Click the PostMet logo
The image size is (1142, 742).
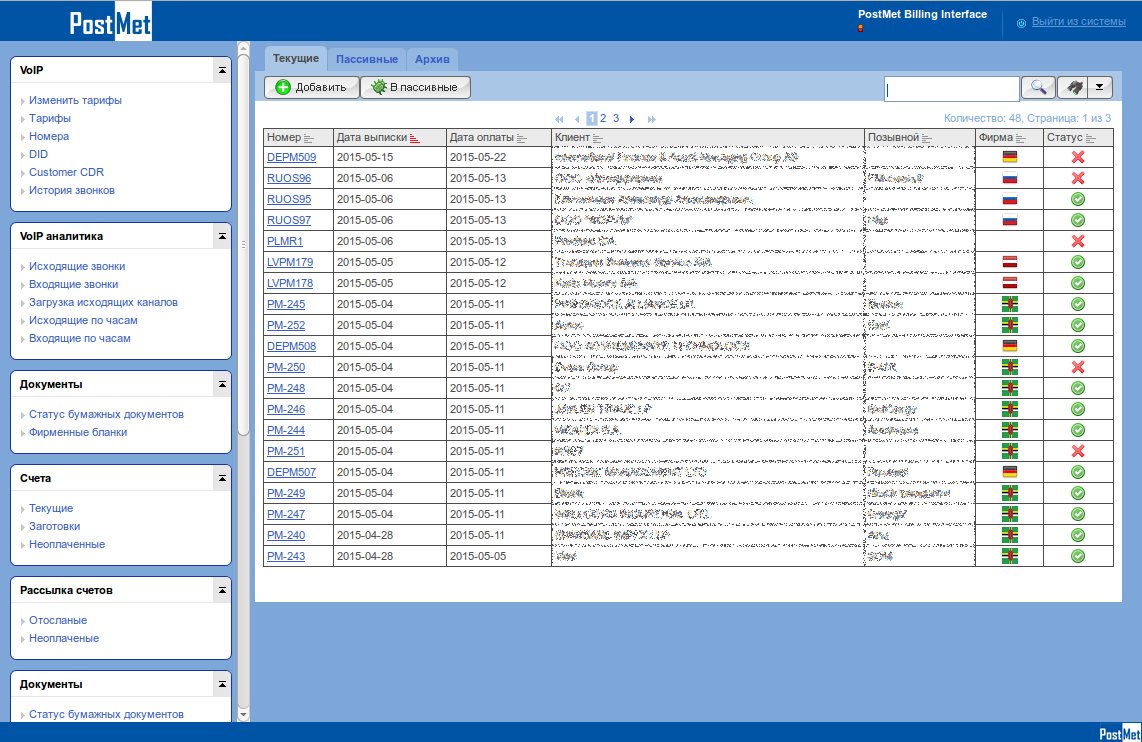point(110,23)
